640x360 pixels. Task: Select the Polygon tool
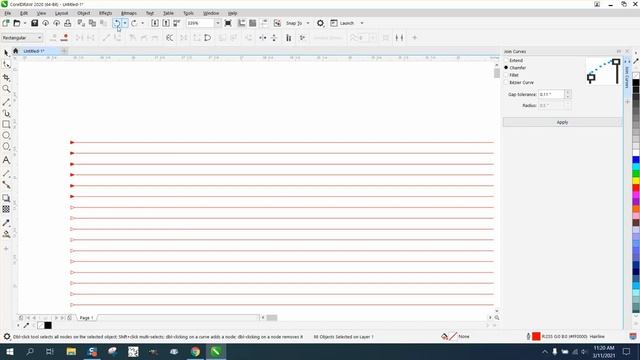(6, 146)
